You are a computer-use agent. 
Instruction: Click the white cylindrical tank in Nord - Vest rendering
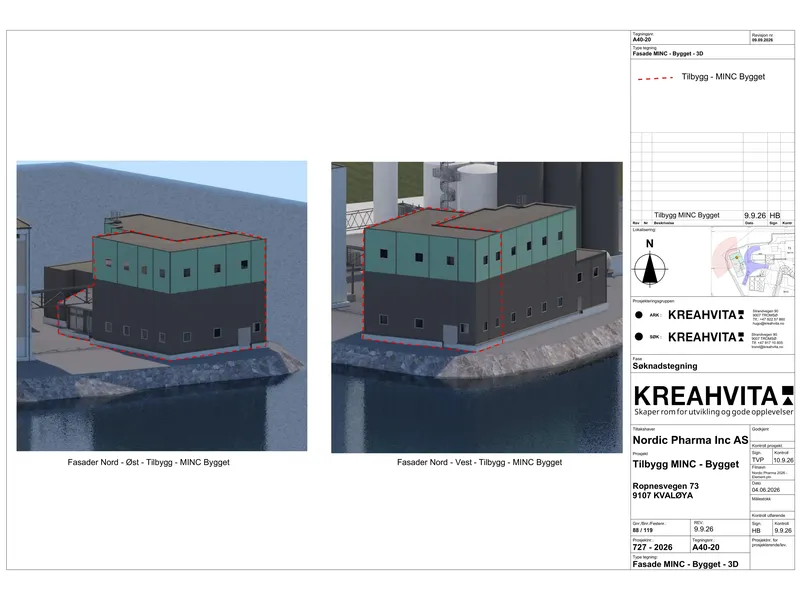click(476, 185)
